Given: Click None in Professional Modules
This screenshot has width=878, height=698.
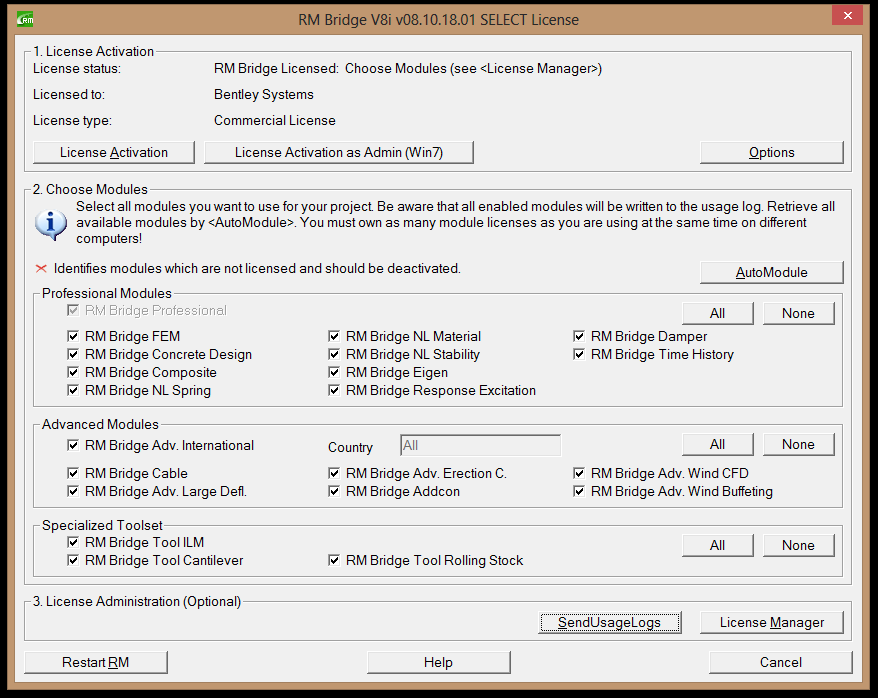Looking at the screenshot, I should (798, 313).
